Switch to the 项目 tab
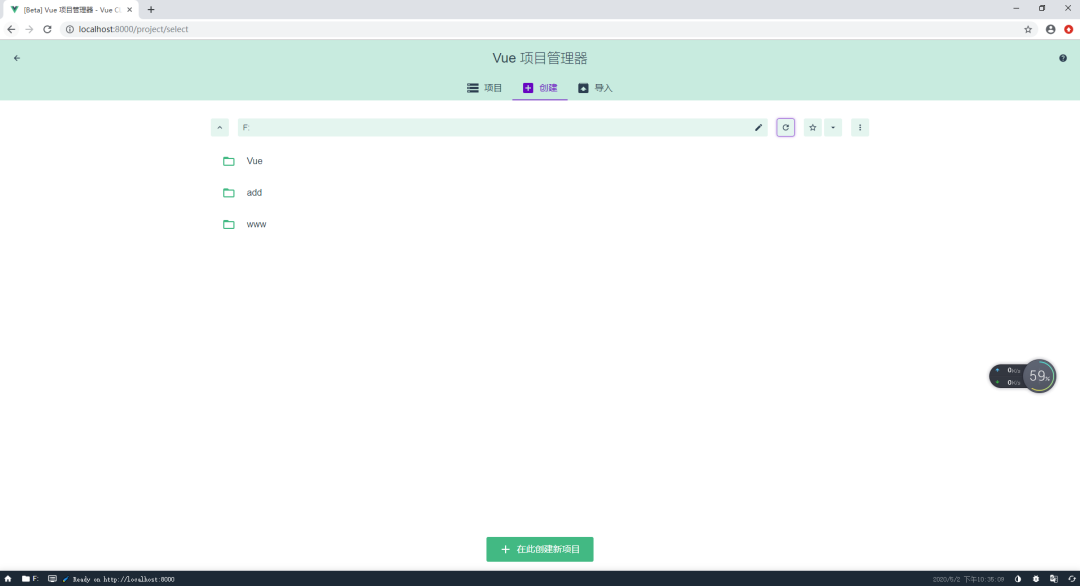 485,88
